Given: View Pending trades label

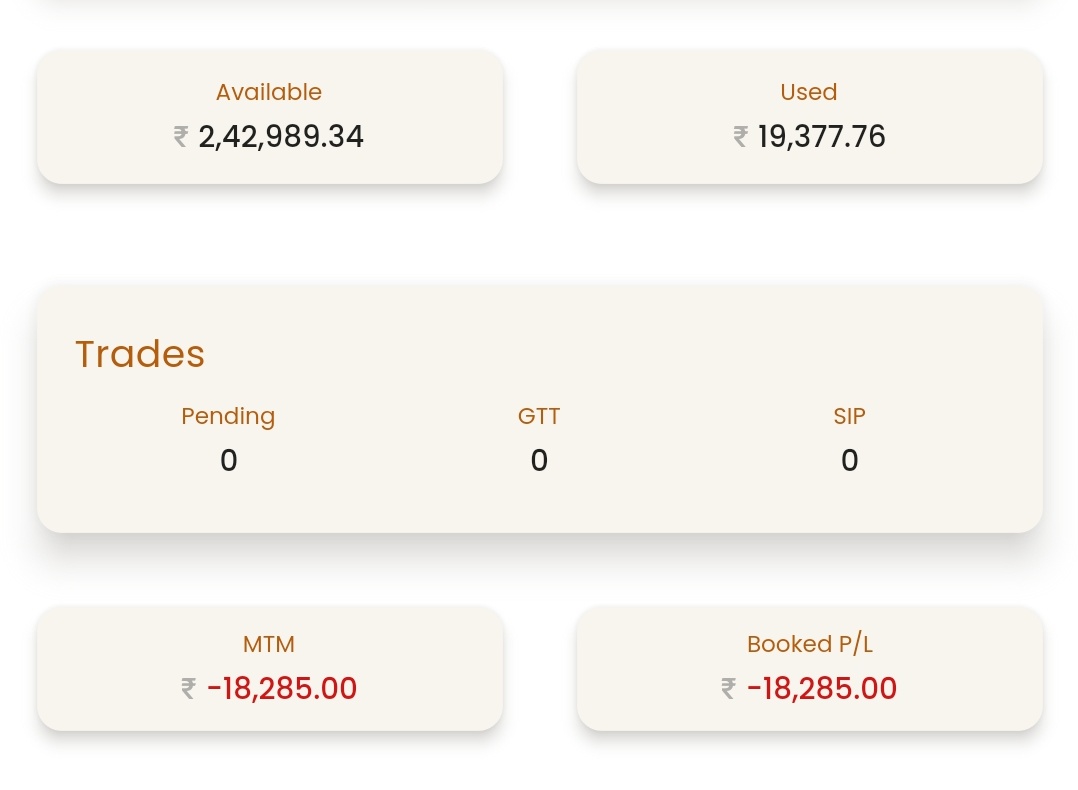Looking at the screenshot, I should pos(228,417).
